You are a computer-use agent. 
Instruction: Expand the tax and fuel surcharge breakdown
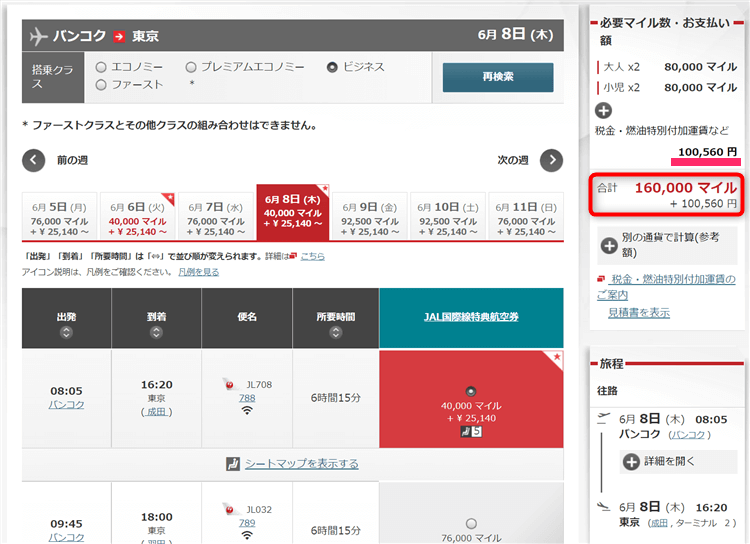603,110
